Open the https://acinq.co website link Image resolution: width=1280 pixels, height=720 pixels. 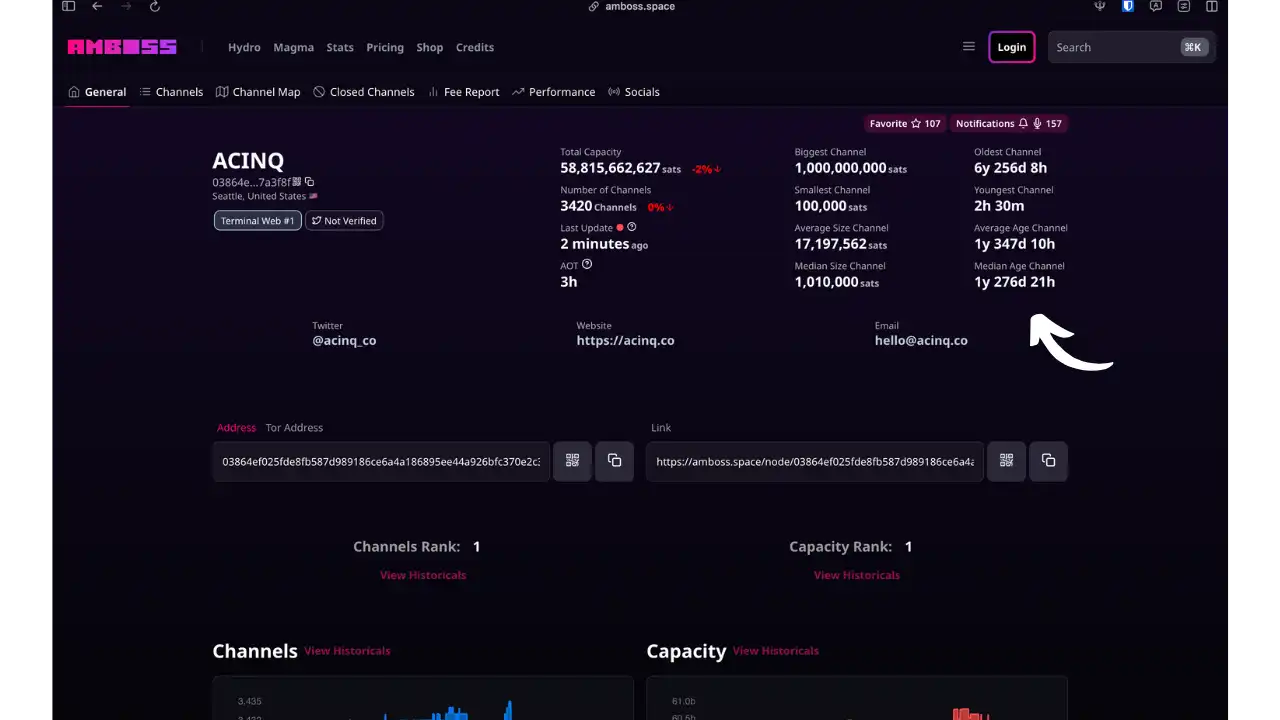point(625,341)
